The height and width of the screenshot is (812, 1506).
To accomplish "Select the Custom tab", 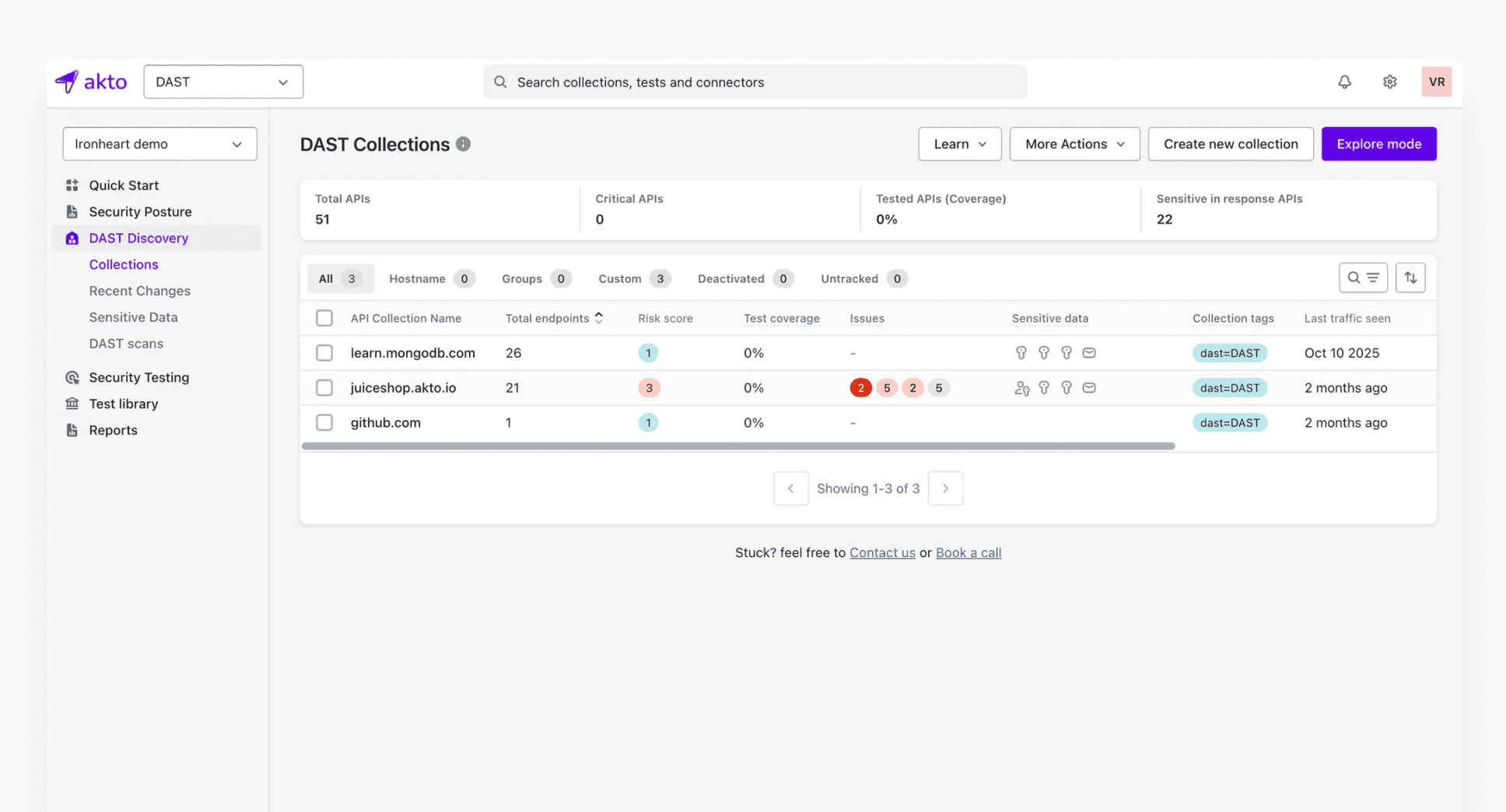I will (635, 278).
